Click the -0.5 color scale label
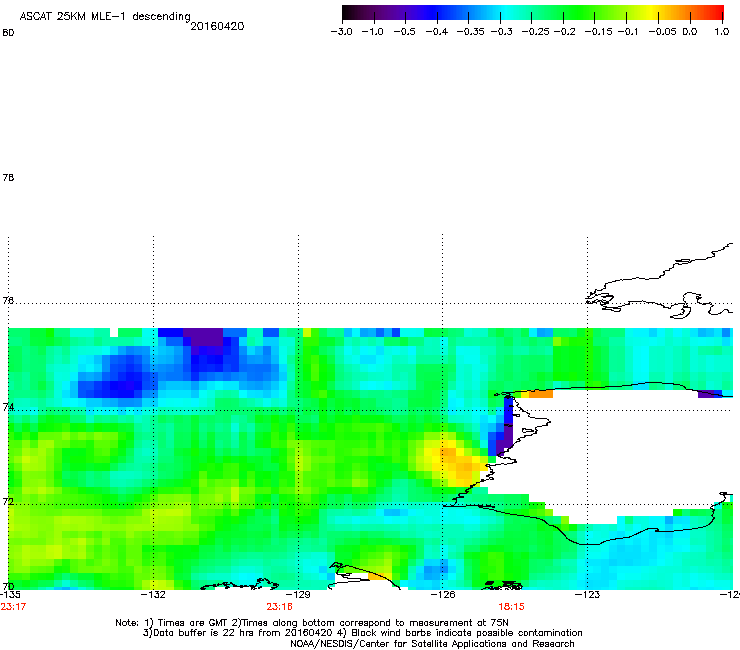The width and height of the screenshot is (740, 650). tap(404, 32)
